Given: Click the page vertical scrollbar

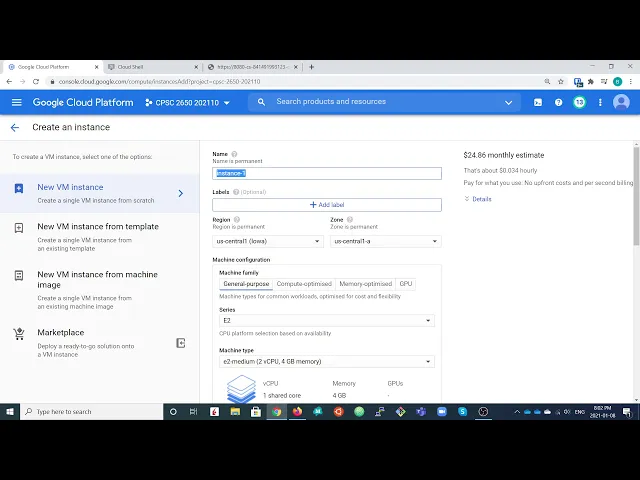Looking at the screenshot, I should 636,196.
